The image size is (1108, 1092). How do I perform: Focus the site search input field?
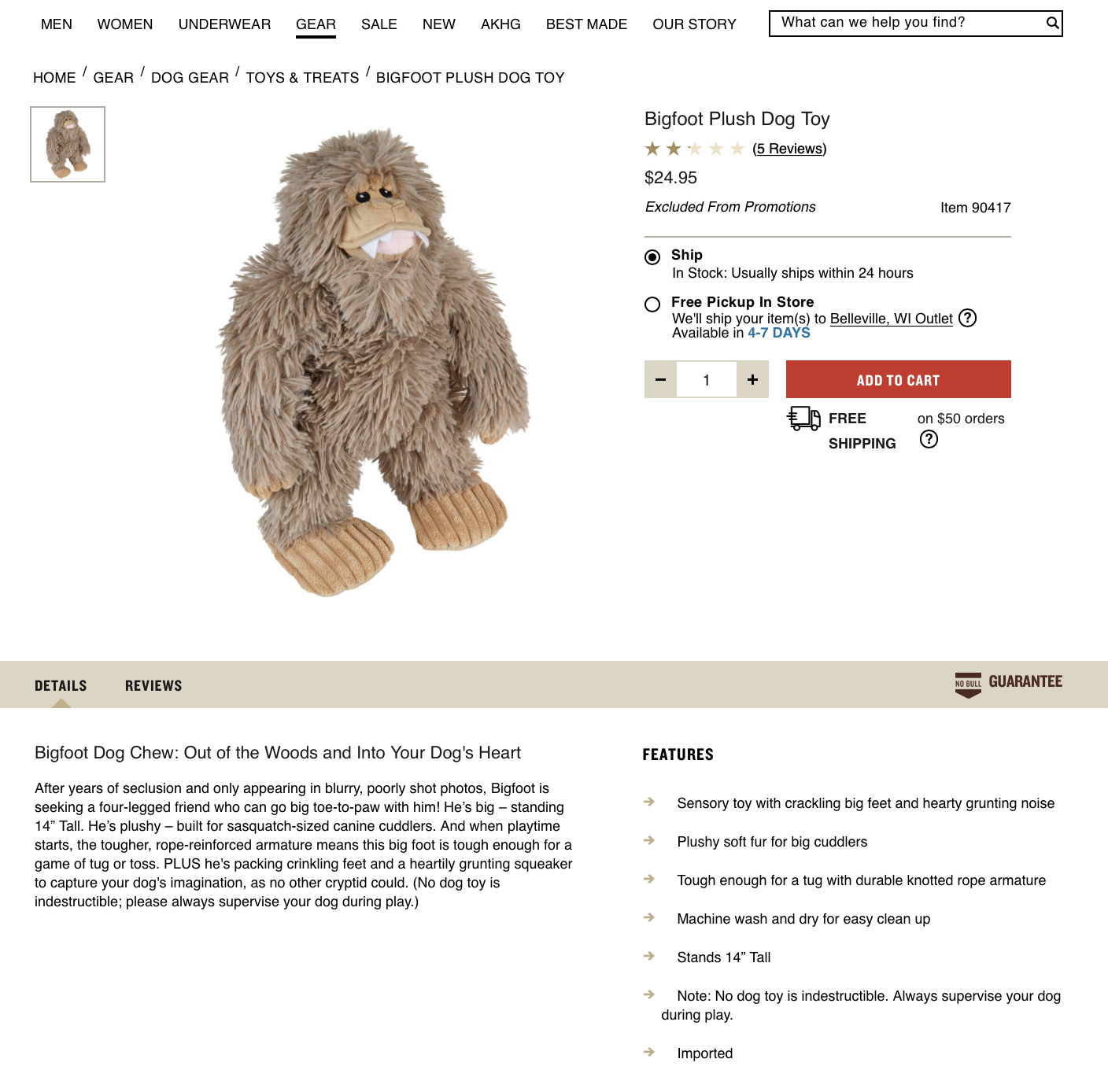[909, 23]
